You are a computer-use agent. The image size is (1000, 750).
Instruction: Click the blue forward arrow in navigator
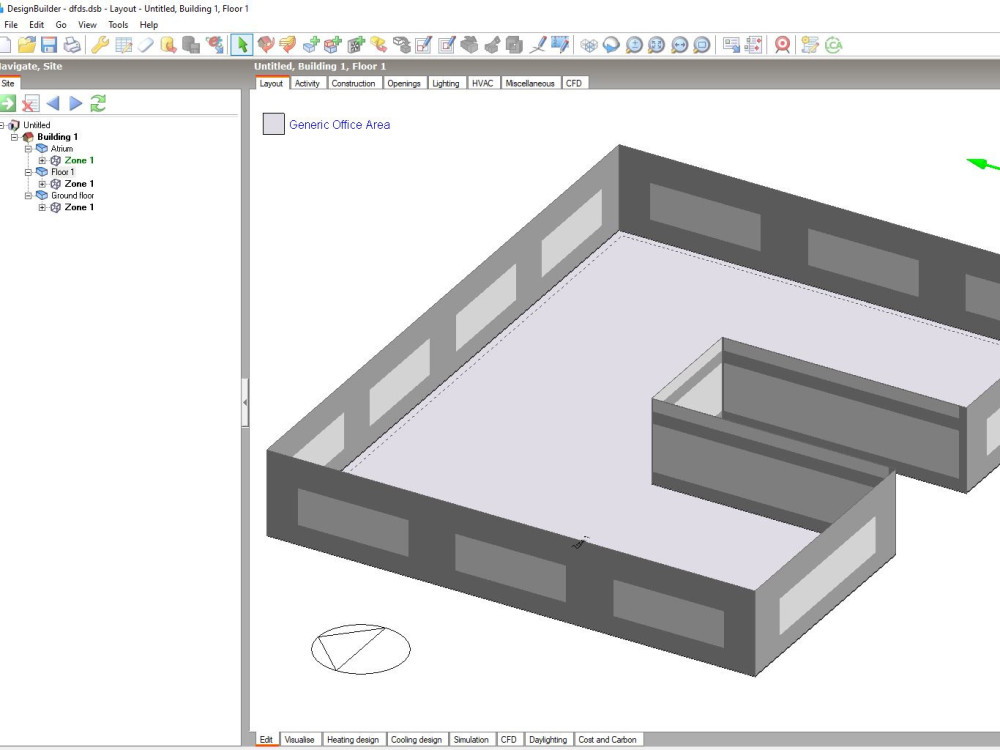click(75, 103)
